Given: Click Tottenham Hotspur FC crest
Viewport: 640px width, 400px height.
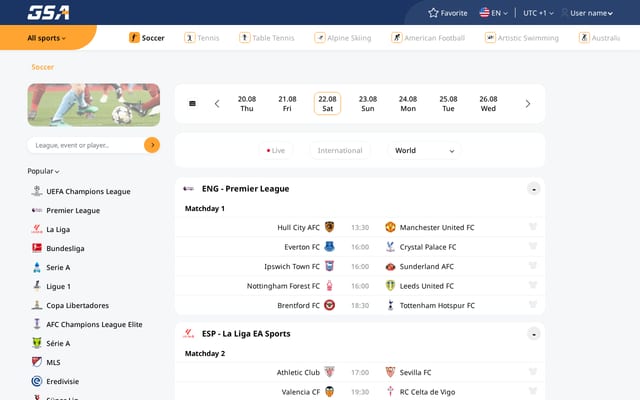Looking at the screenshot, I should [x=390, y=305].
